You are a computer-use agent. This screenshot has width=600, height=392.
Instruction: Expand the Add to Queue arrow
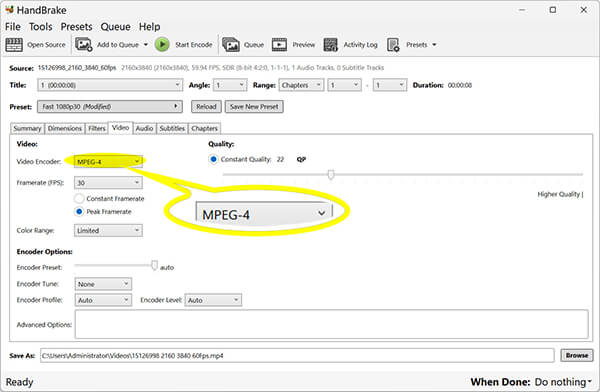pyautogui.click(x=146, y=45)
